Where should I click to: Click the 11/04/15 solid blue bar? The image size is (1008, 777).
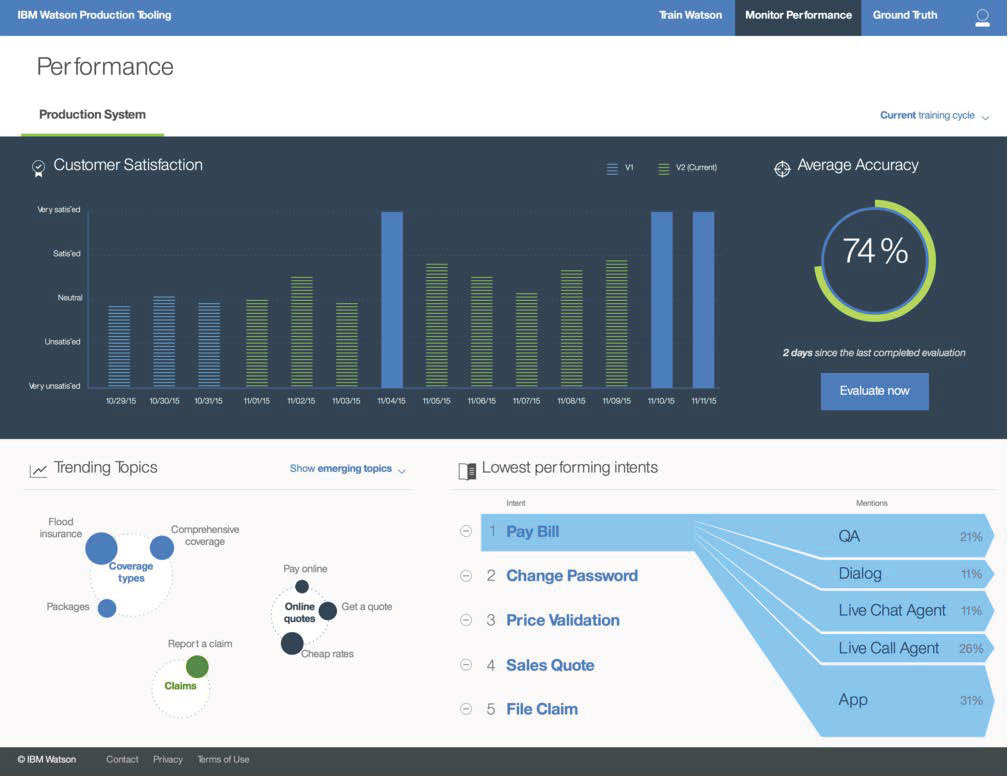click(392, 299)
